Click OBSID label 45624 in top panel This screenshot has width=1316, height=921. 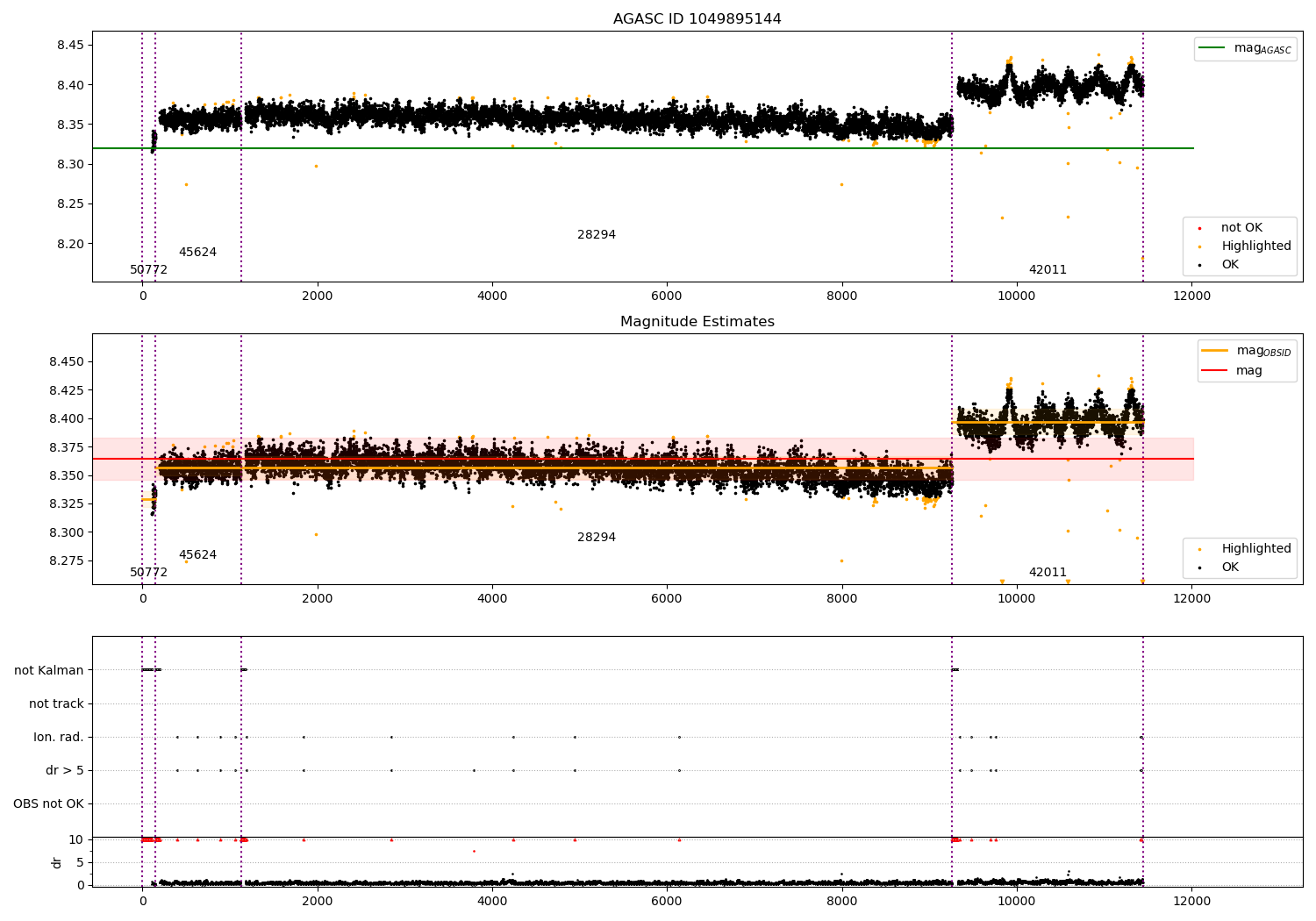point(197,253)
